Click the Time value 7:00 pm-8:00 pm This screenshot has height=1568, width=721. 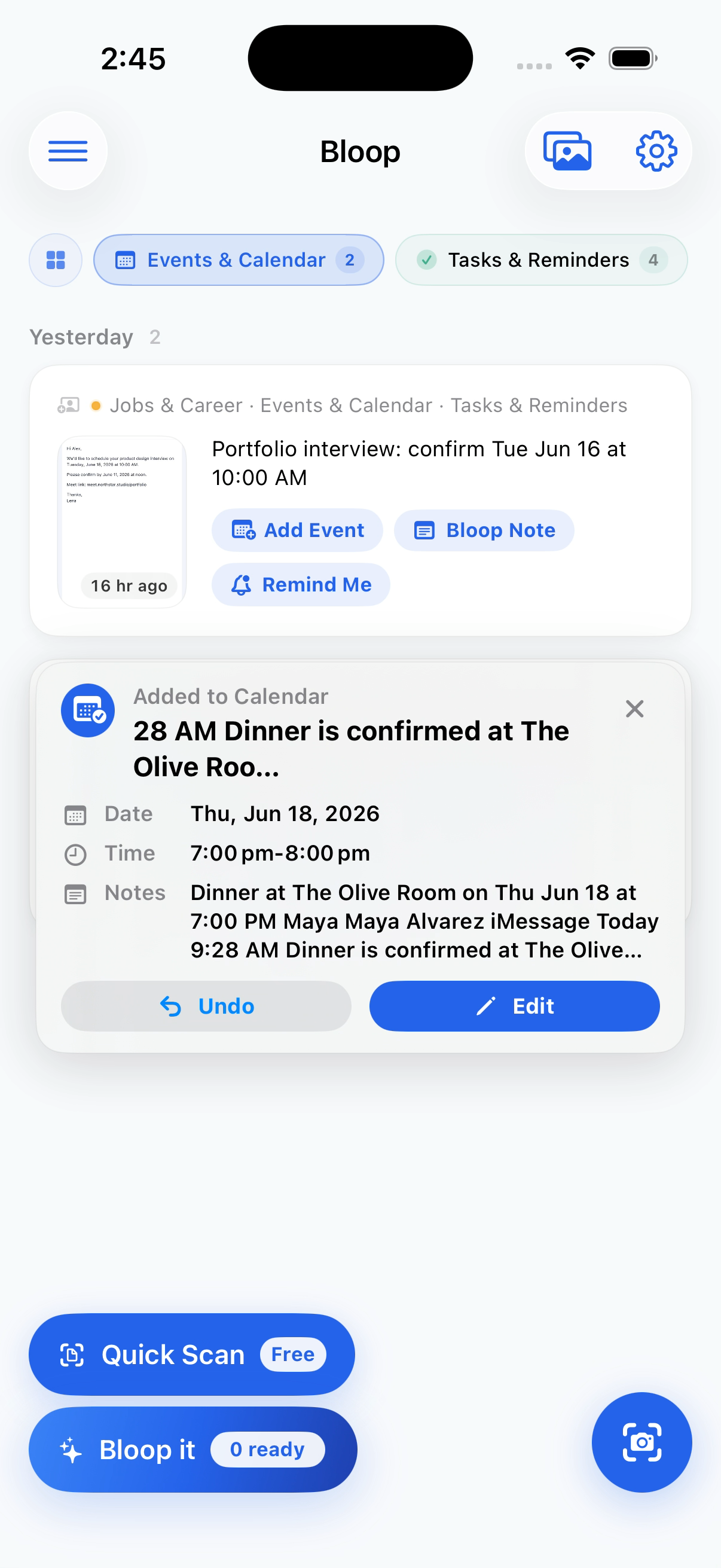coord(280,853)
